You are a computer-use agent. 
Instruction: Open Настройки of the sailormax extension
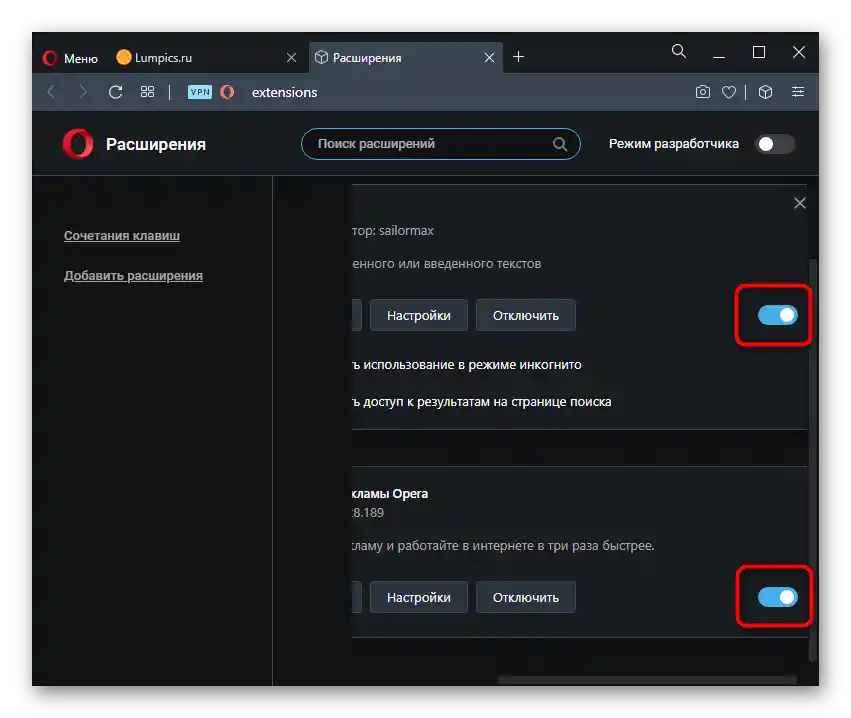pos(418,315)
